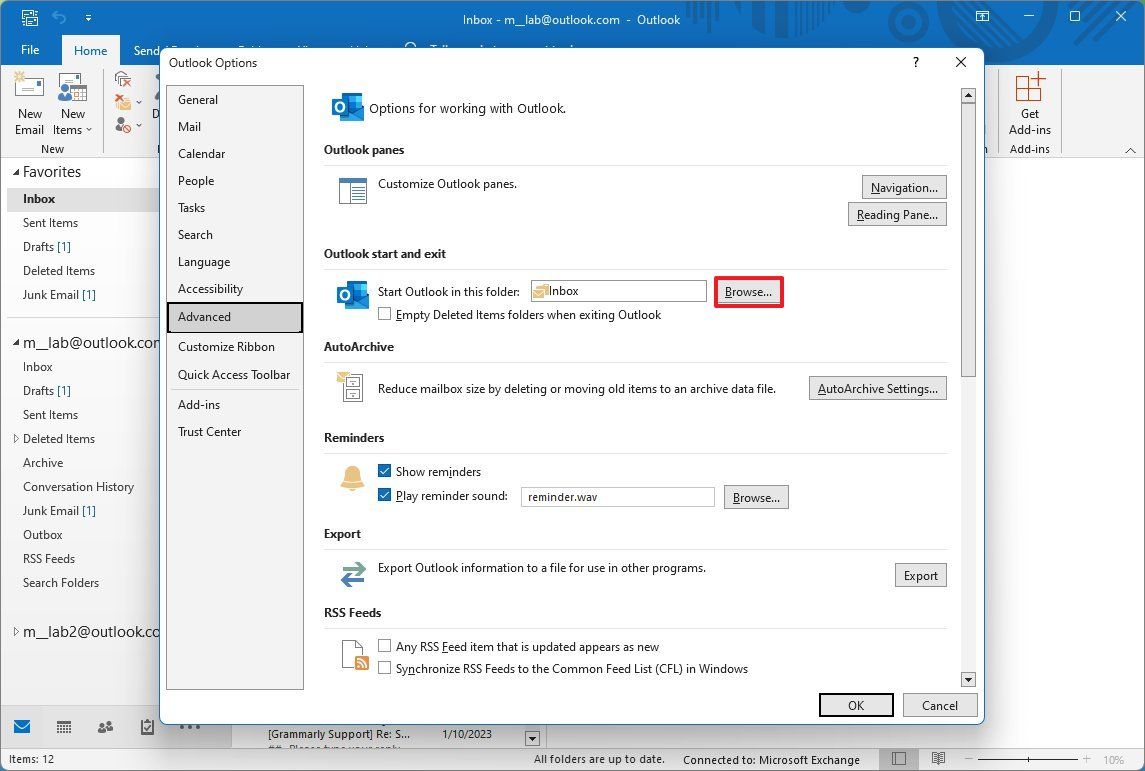
Task: Open more navigation options via ellipsis icon
Action: 190,727
